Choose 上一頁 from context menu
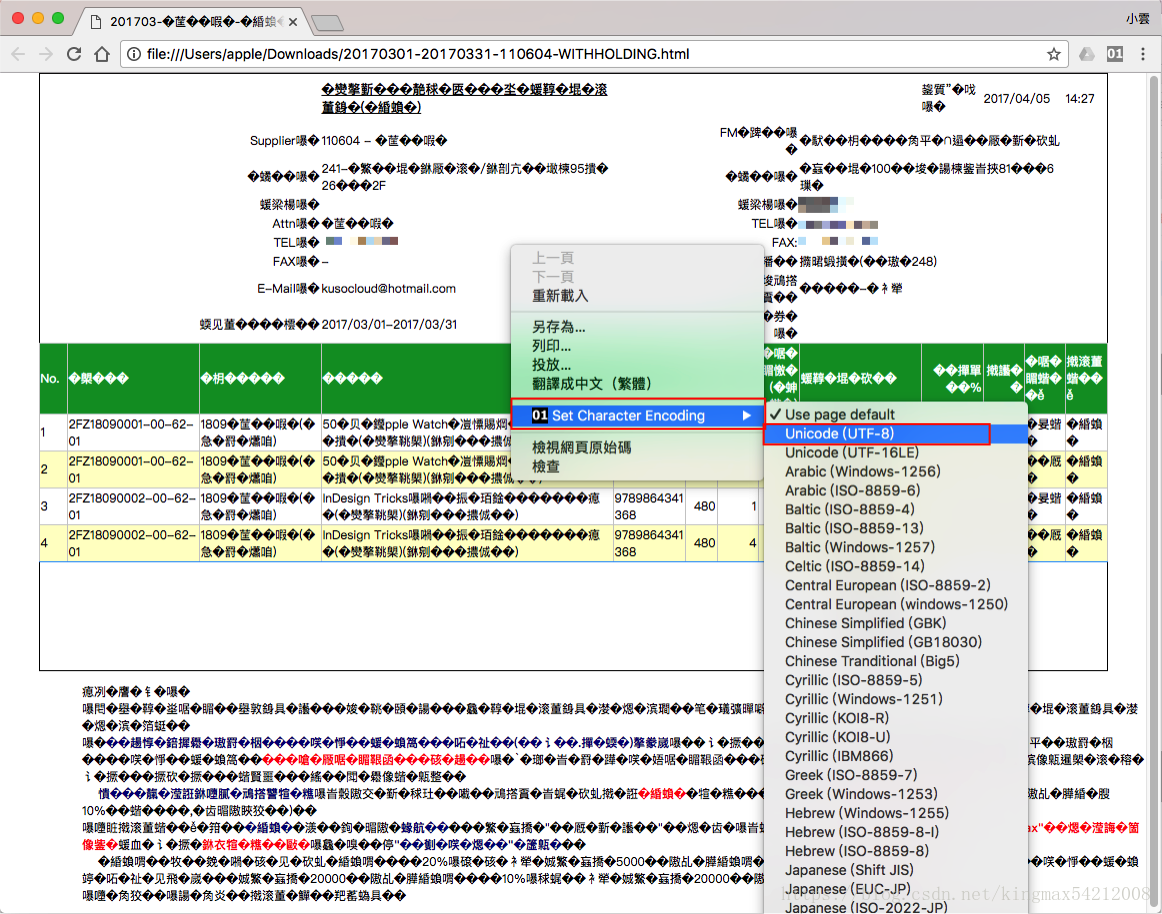The image size is (1162, 914). [x=553, y=258]
